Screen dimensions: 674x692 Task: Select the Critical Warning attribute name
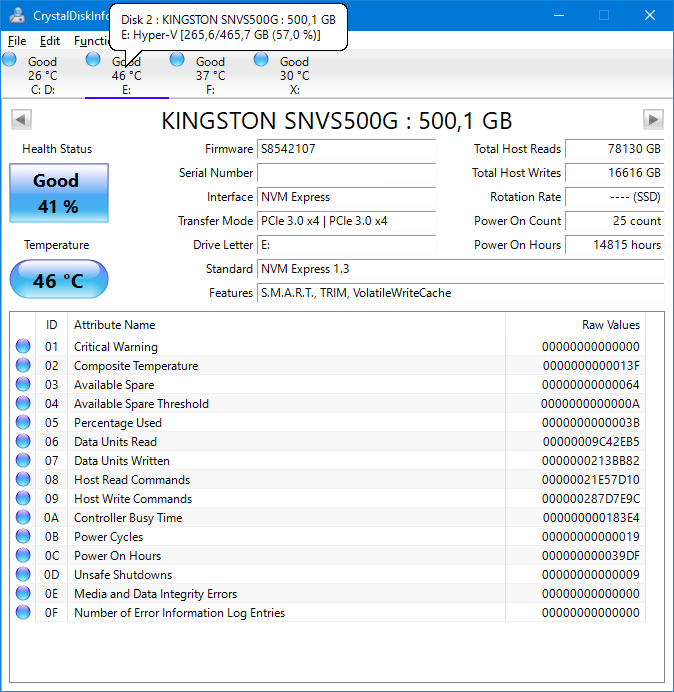pos(116,347)
